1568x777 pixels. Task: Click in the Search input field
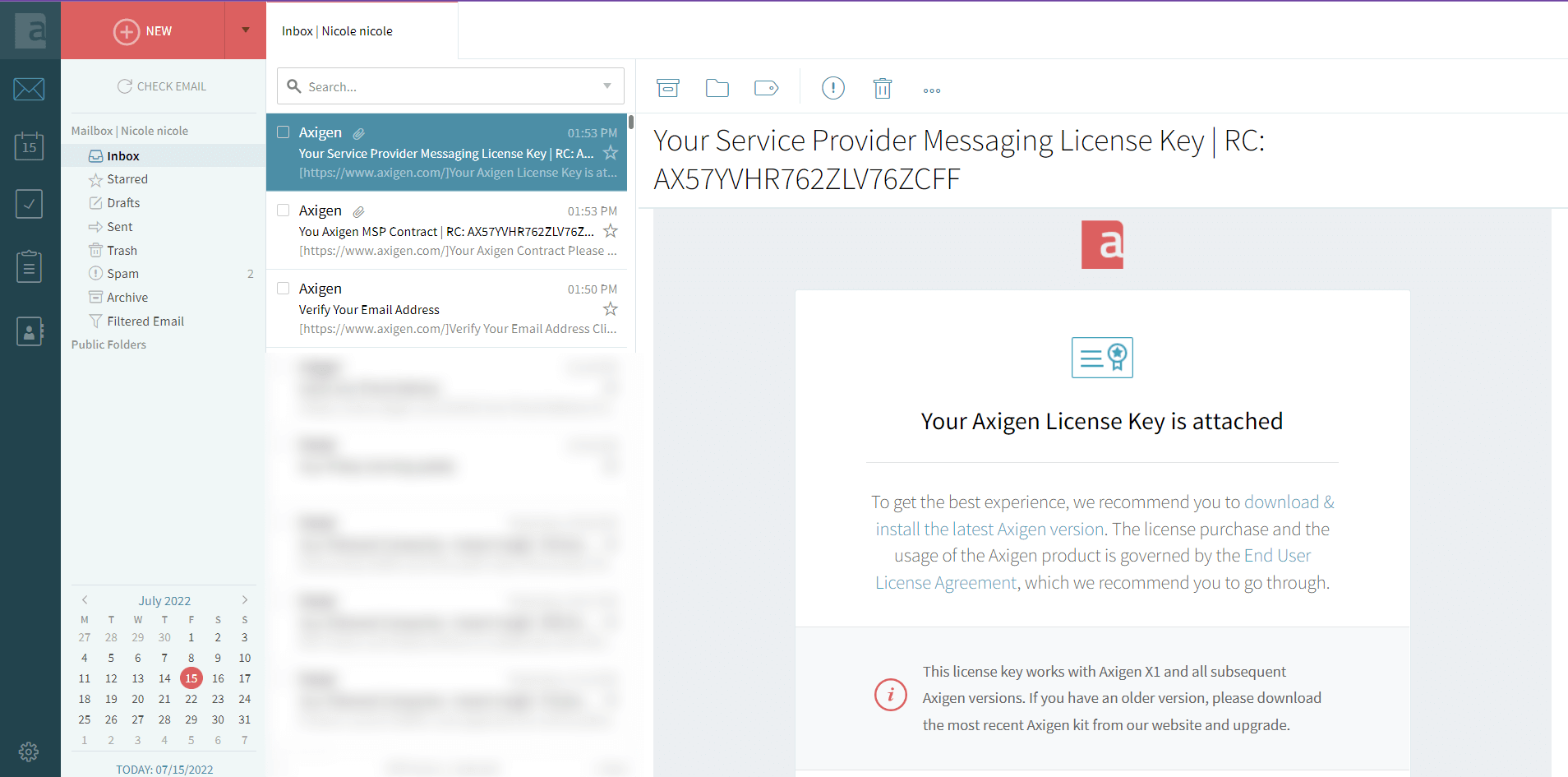[x=452, y=86]
